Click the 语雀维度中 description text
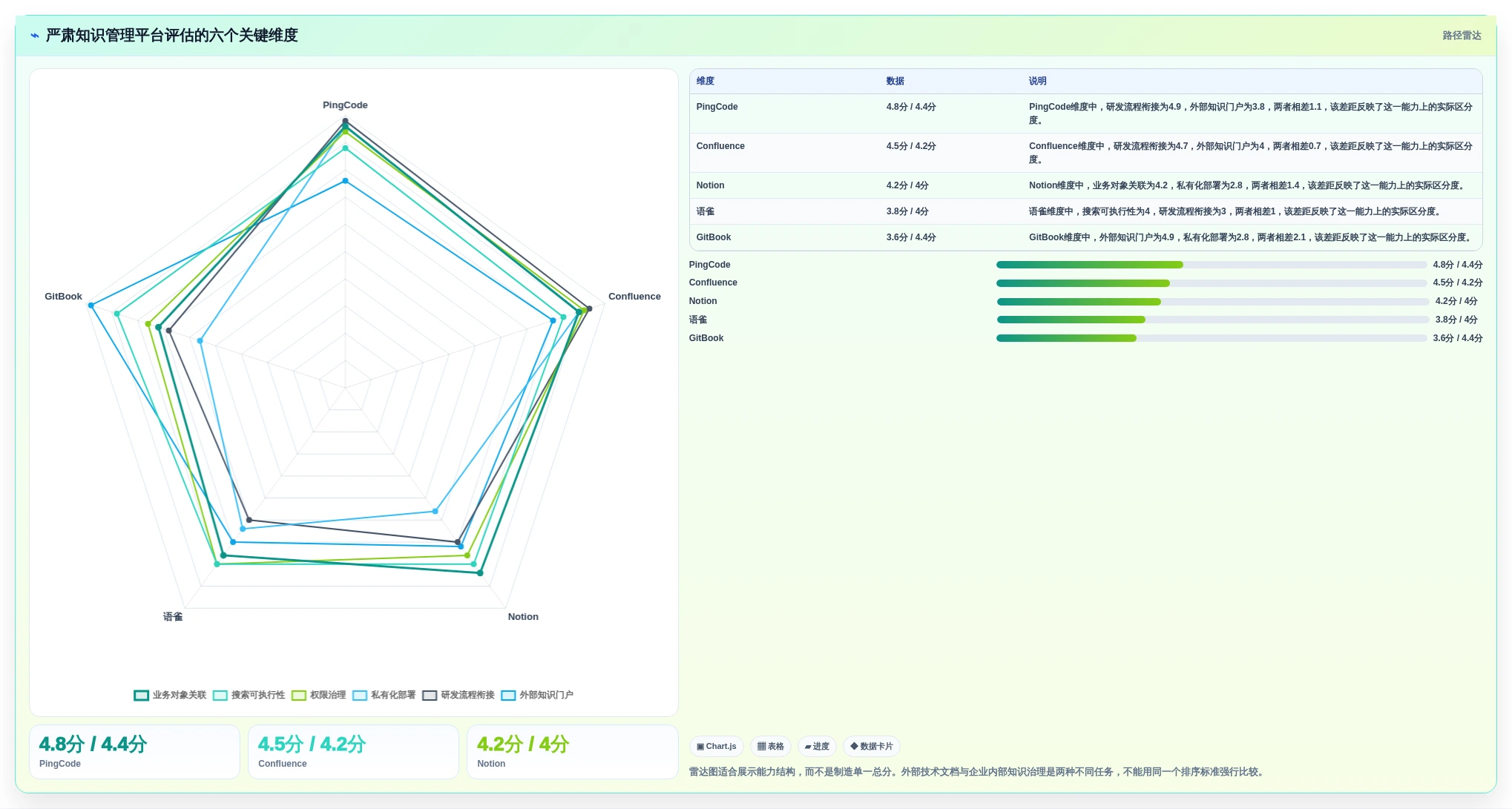Viewport: 1512px width, 809px height. pyautogui.click(x=1236, y=211)
